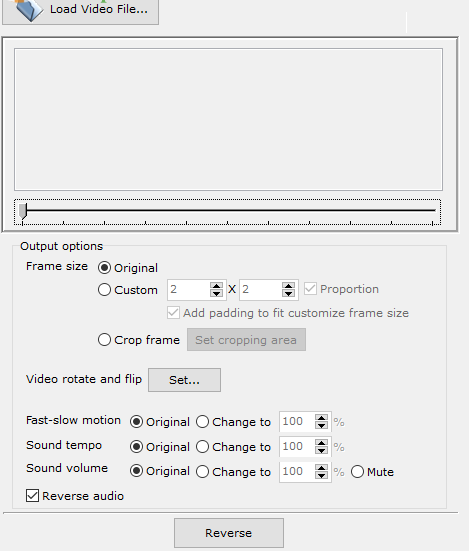The image size is (469, 551).
Task: Decrease custom frame height with down arrow
Action: click(x=288, y=293)
